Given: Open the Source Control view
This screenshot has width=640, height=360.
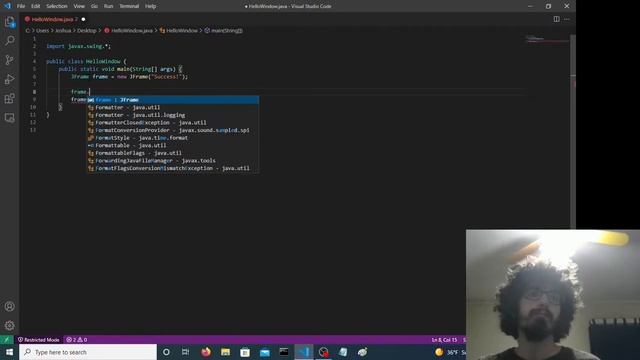Looking at the screenshot, I should point(9,60).
